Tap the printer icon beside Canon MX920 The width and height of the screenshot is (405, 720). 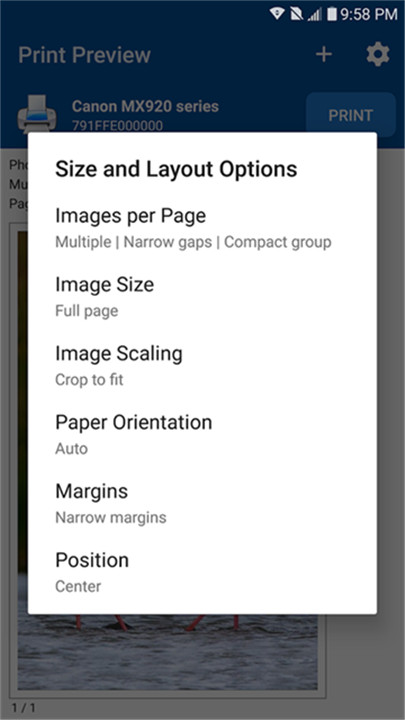point(37,113)
